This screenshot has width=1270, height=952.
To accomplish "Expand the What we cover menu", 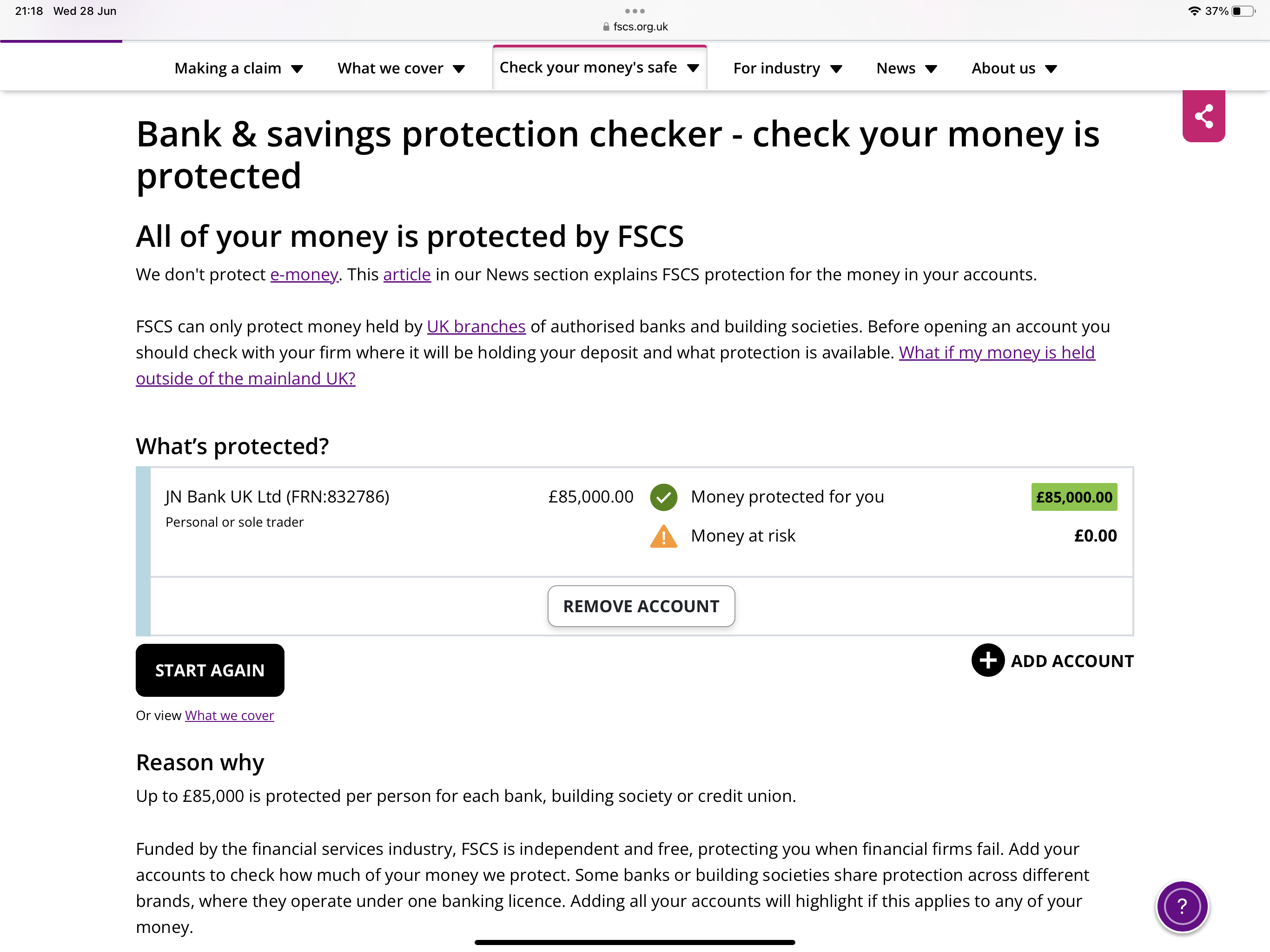I will [x=401, y=68].
